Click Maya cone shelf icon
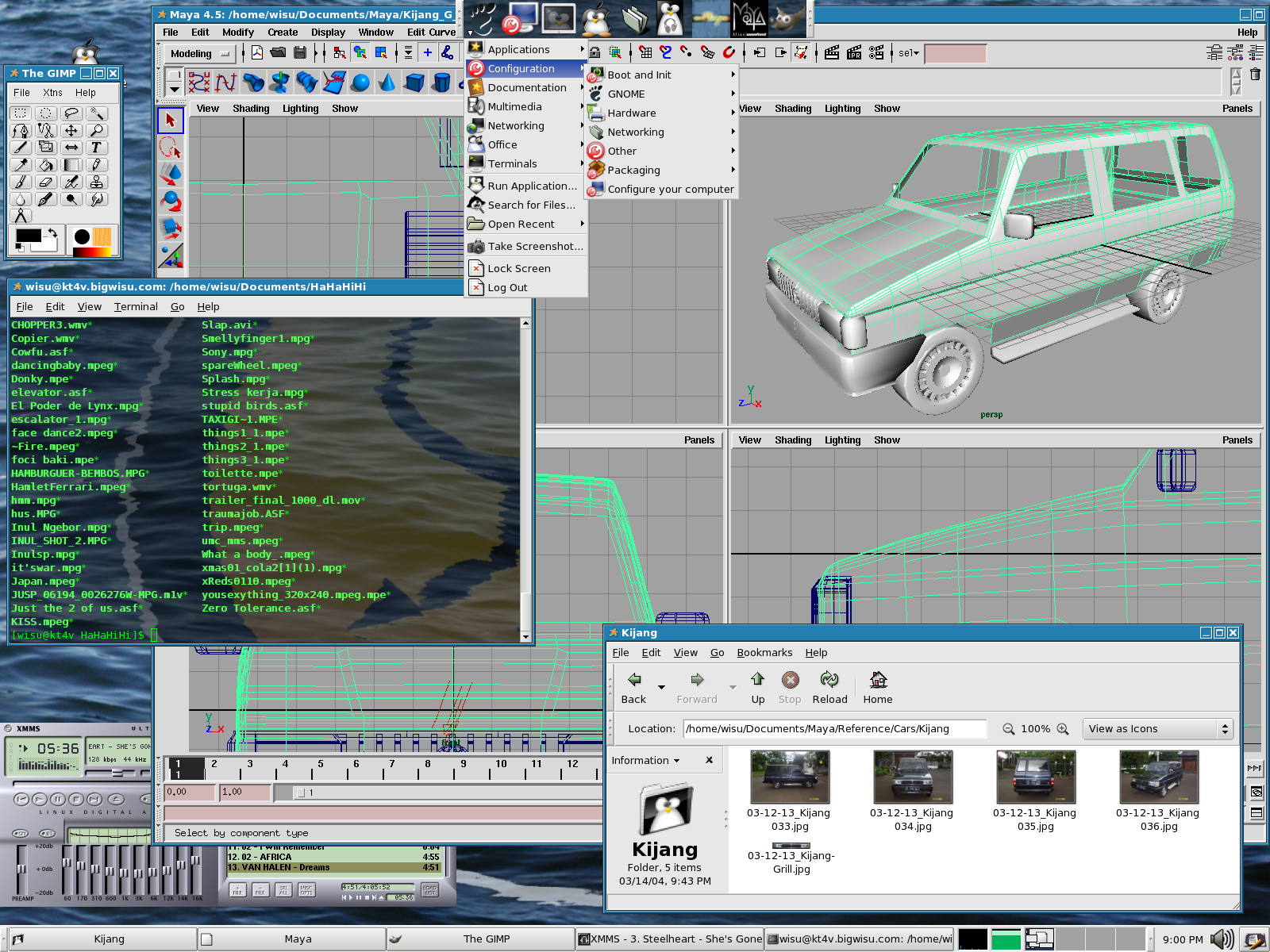The height and width of the screenshot is (952, 1270). [x=387, y=82]
